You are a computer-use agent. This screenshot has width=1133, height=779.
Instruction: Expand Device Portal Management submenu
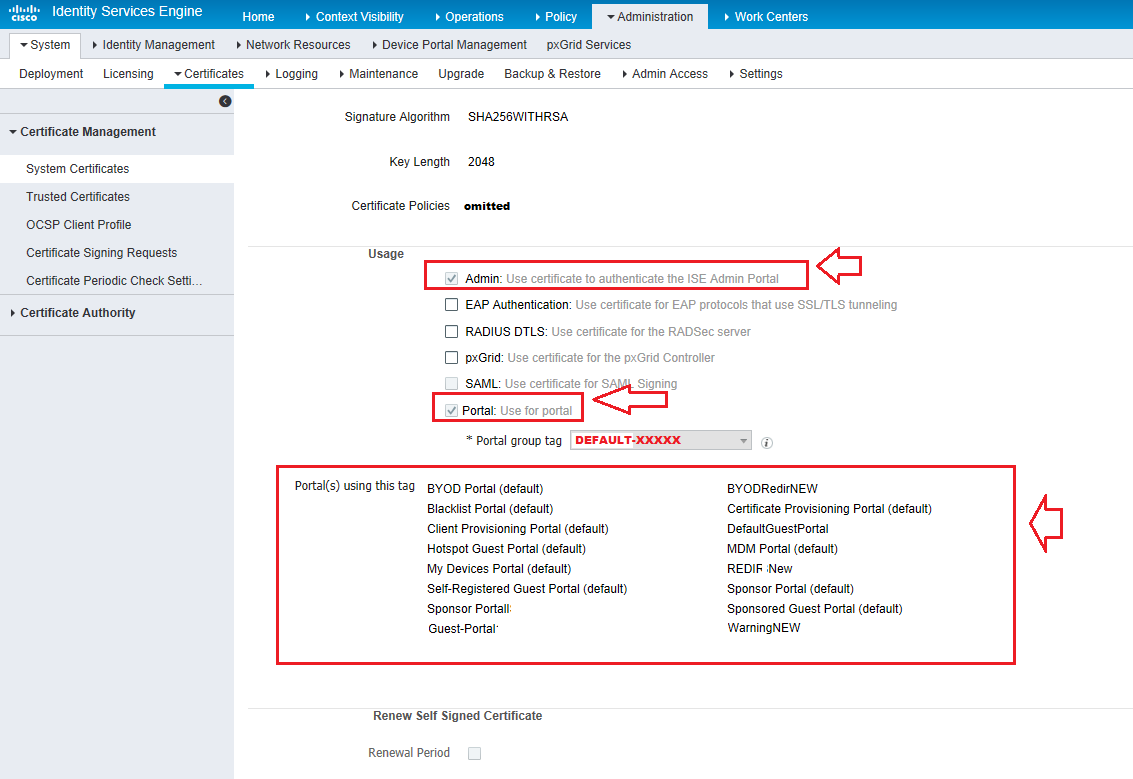pos(449,45)
